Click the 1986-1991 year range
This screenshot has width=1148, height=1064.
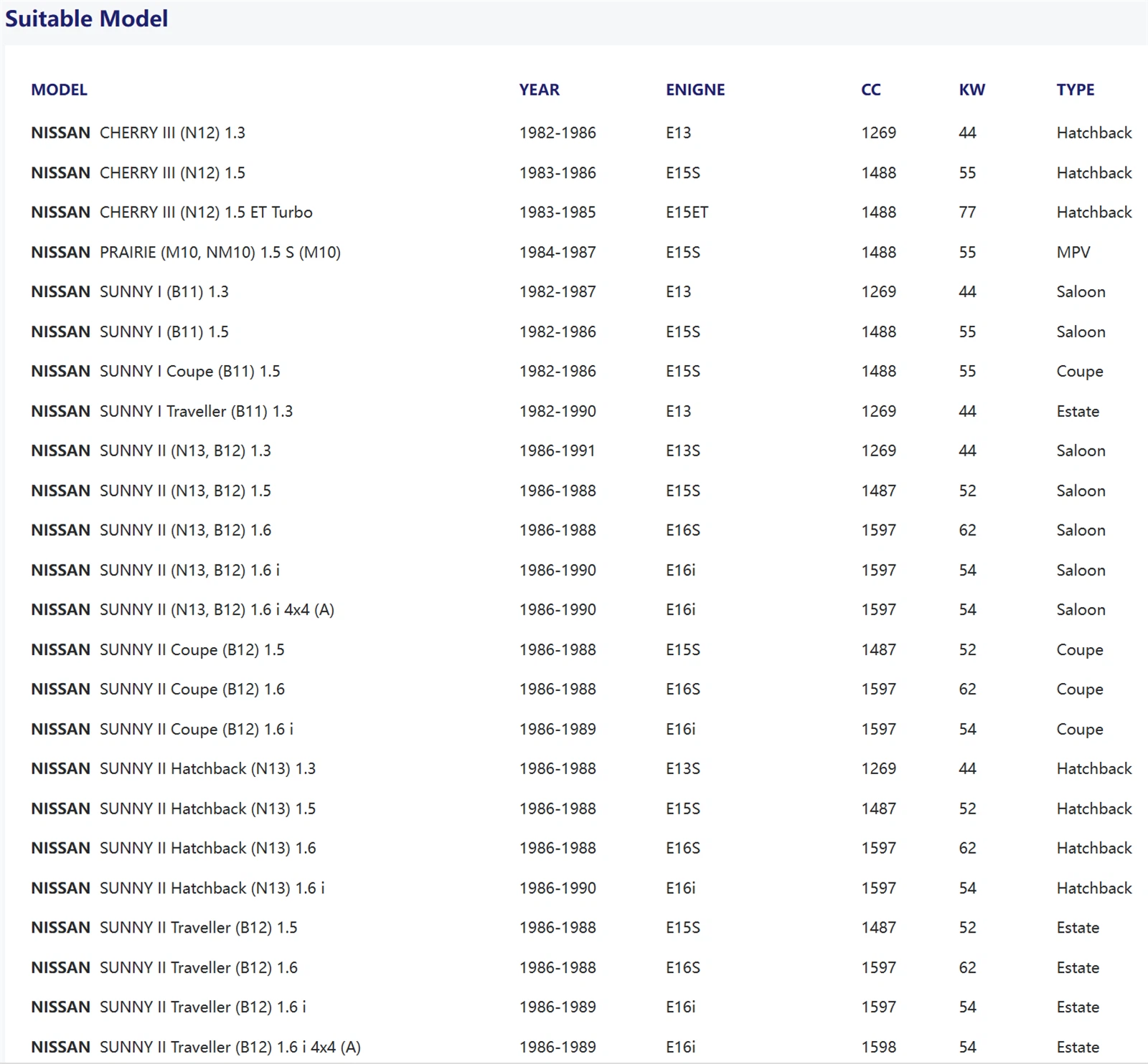click(557, 451)
